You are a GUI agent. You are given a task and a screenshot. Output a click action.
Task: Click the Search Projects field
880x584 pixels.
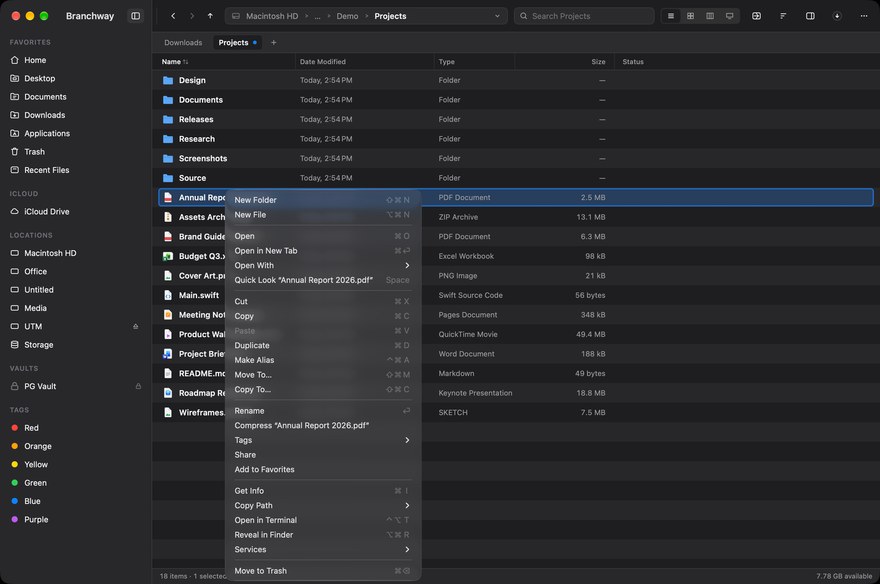point(584,16)
